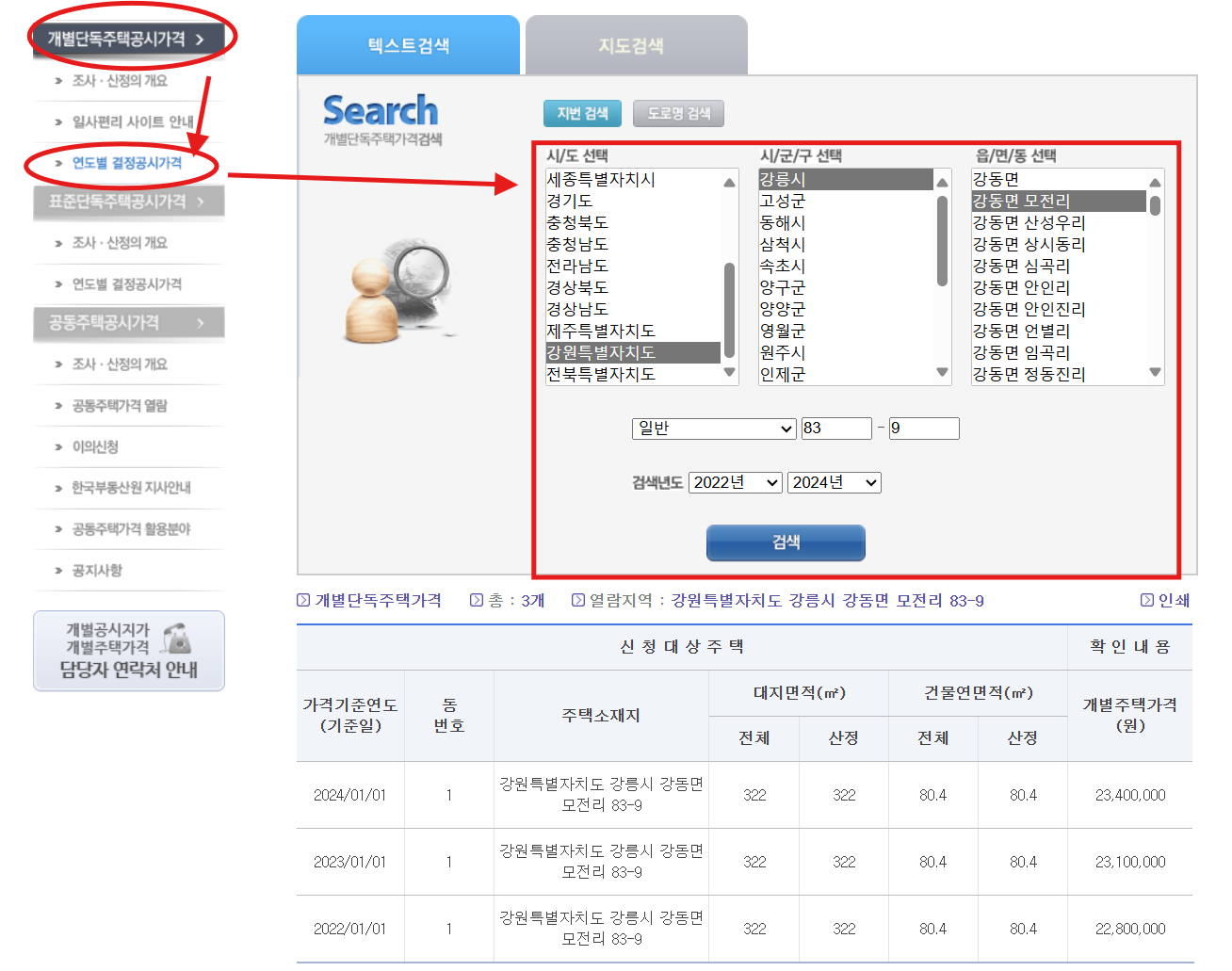This screenshot has height=971, width=1232.
Task: Open 공지사항 sidebar link
Action: 97,570
